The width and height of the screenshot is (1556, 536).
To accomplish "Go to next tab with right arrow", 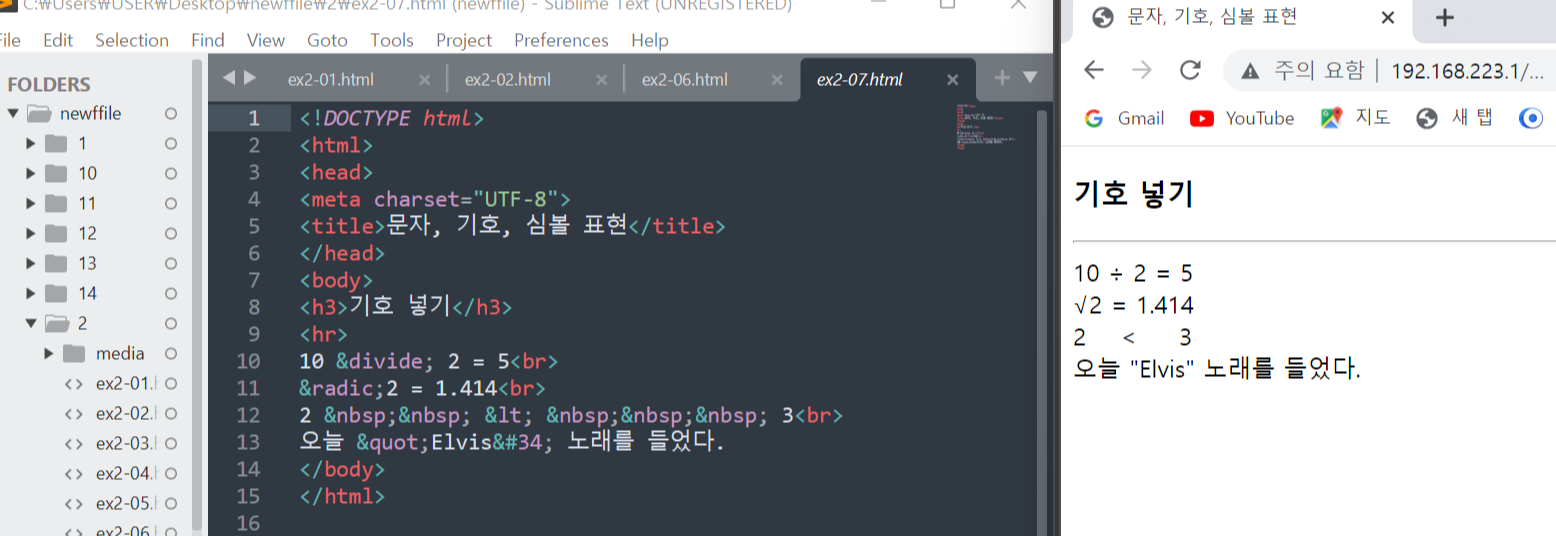I will 250,78.
